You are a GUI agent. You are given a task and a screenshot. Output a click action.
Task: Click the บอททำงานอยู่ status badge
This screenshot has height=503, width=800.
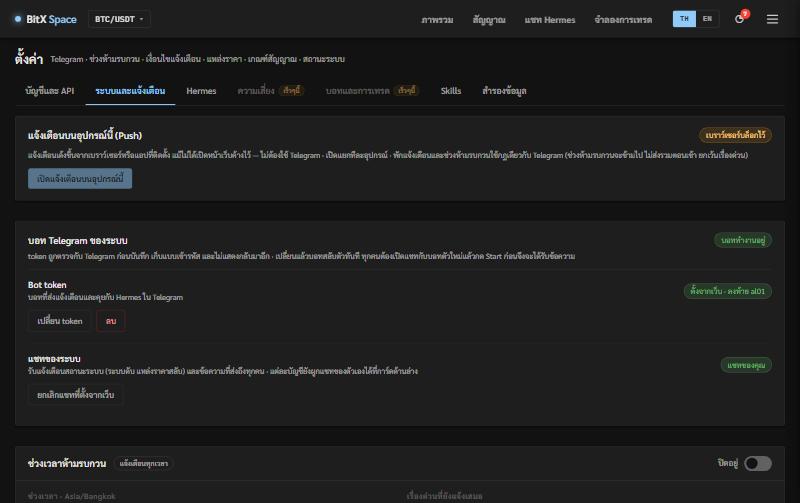(x=743, y=240)
